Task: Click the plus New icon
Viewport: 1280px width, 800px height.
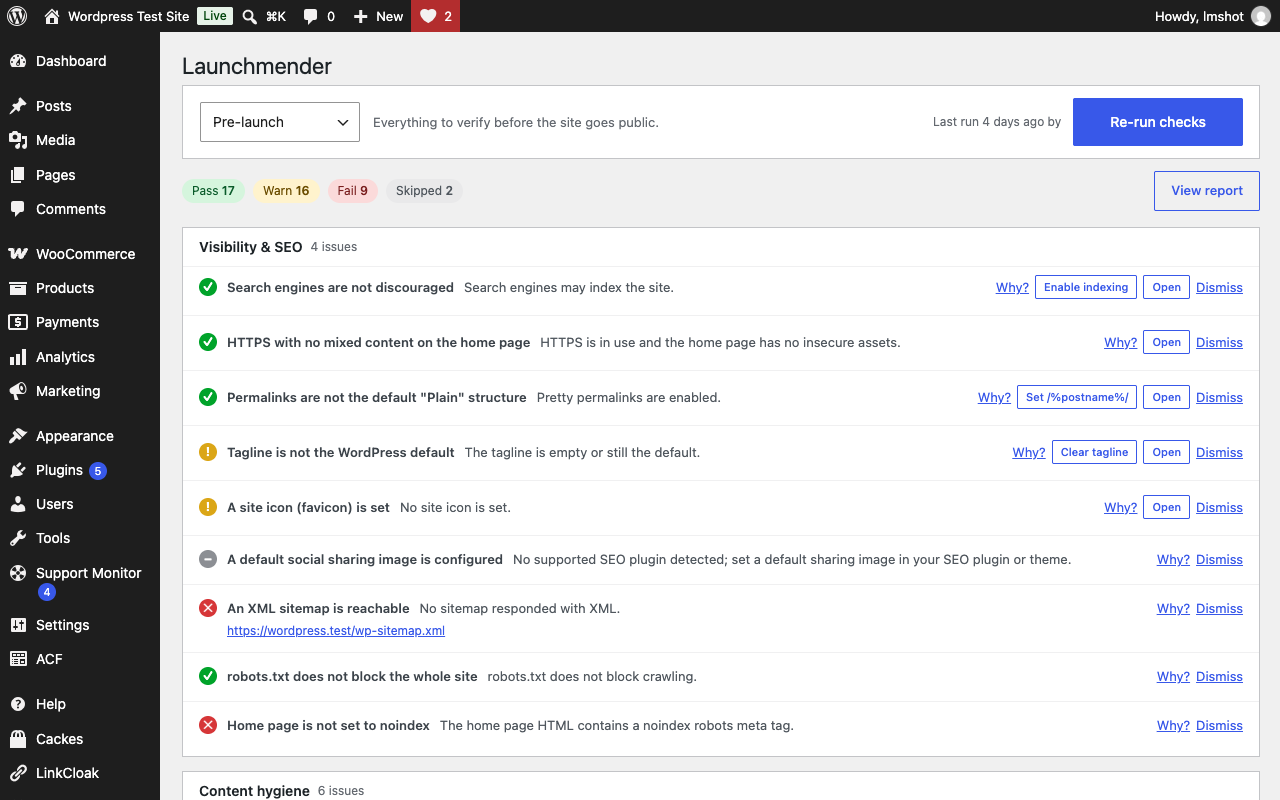Action: tap(361, 16)
